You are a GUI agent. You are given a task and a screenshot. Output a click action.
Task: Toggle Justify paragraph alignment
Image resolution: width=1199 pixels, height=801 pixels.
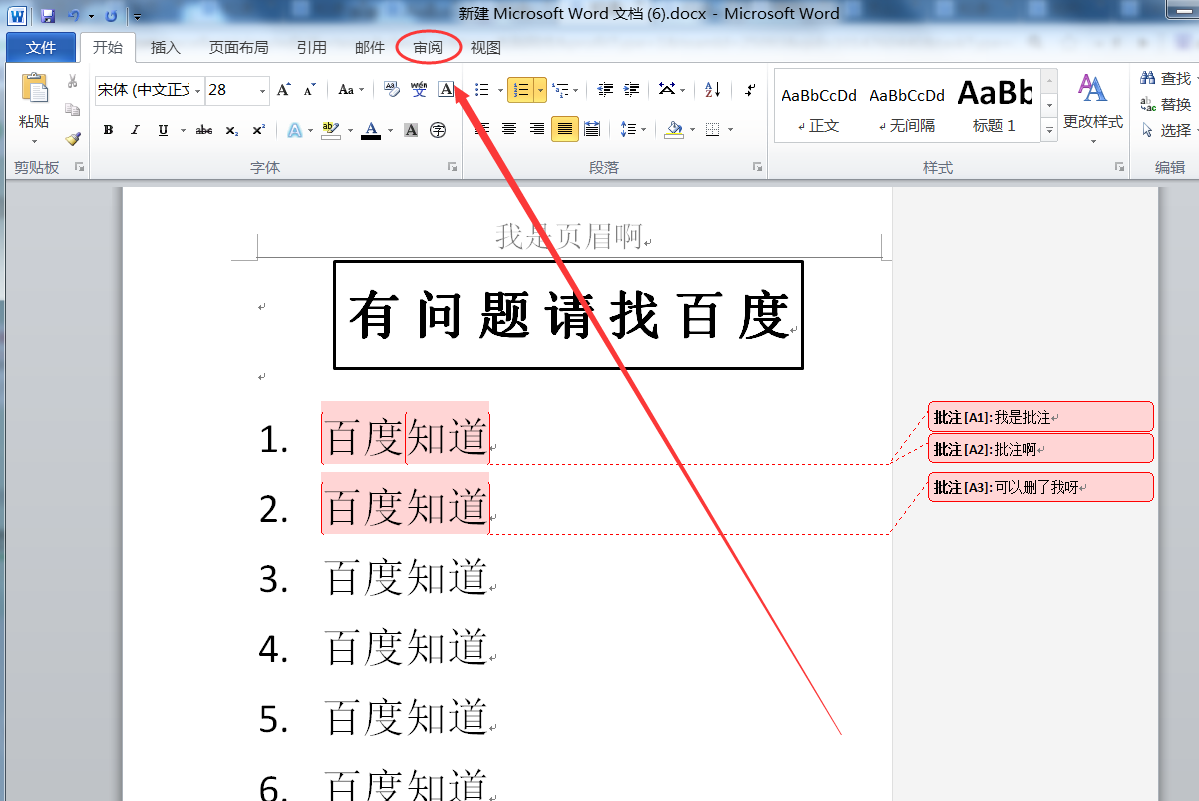coord(563,129)
